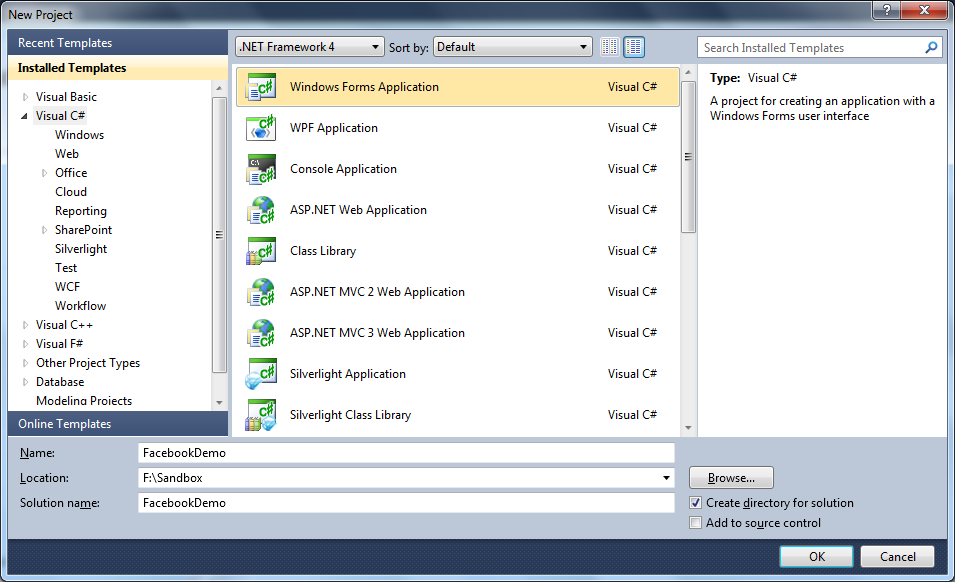Click the help question mark icon
The height and width of the screenshot is (582, 956).
885,12
